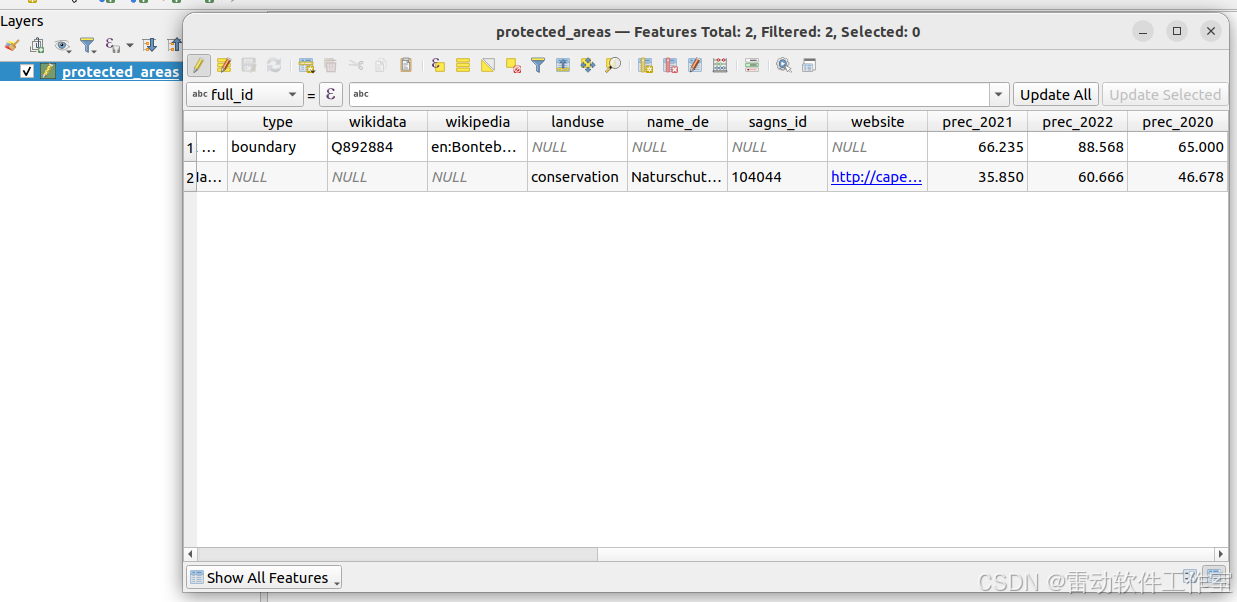Open filter features using form funnel icon
The height and width of the screenshot is (602, 1237).
(538, 65)
